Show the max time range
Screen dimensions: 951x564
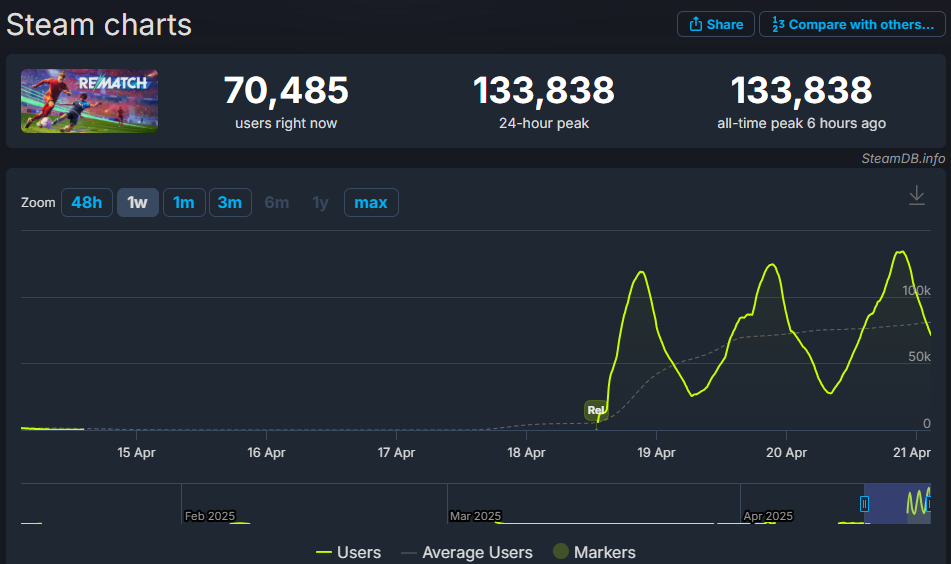(371, 203)
